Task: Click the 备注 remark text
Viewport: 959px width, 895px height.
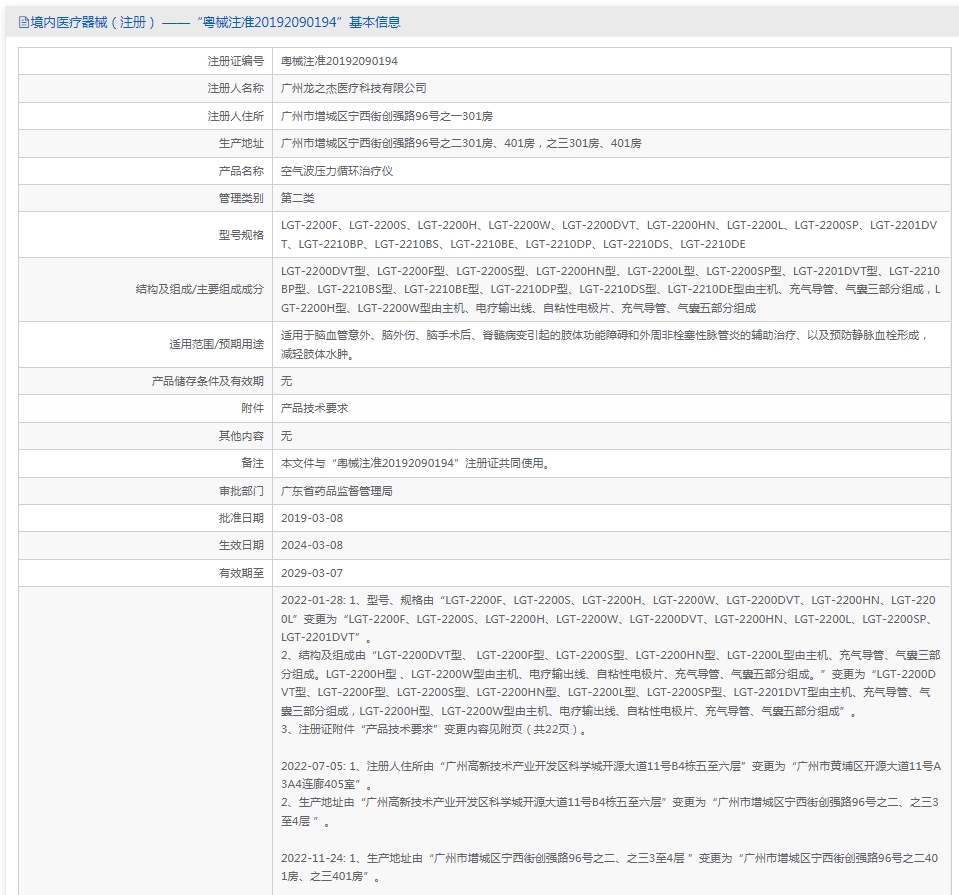Action: (417, 463)
